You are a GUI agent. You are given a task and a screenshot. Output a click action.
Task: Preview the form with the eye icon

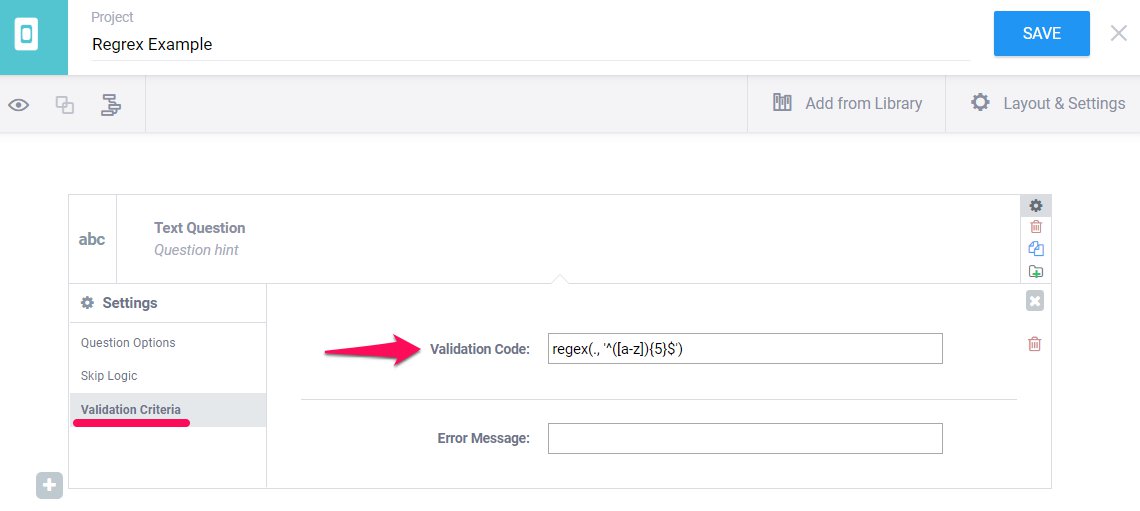click(18, 104)
